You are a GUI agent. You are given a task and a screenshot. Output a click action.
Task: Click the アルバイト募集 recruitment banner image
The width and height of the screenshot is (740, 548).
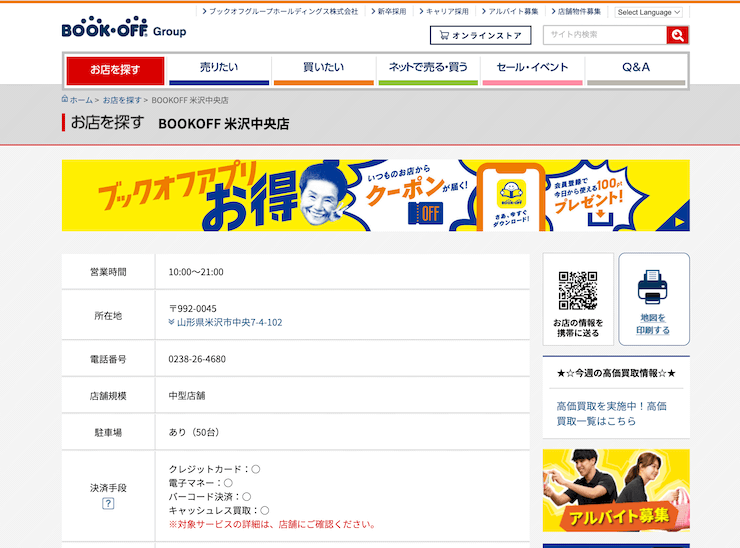click(x=616, y=490)
